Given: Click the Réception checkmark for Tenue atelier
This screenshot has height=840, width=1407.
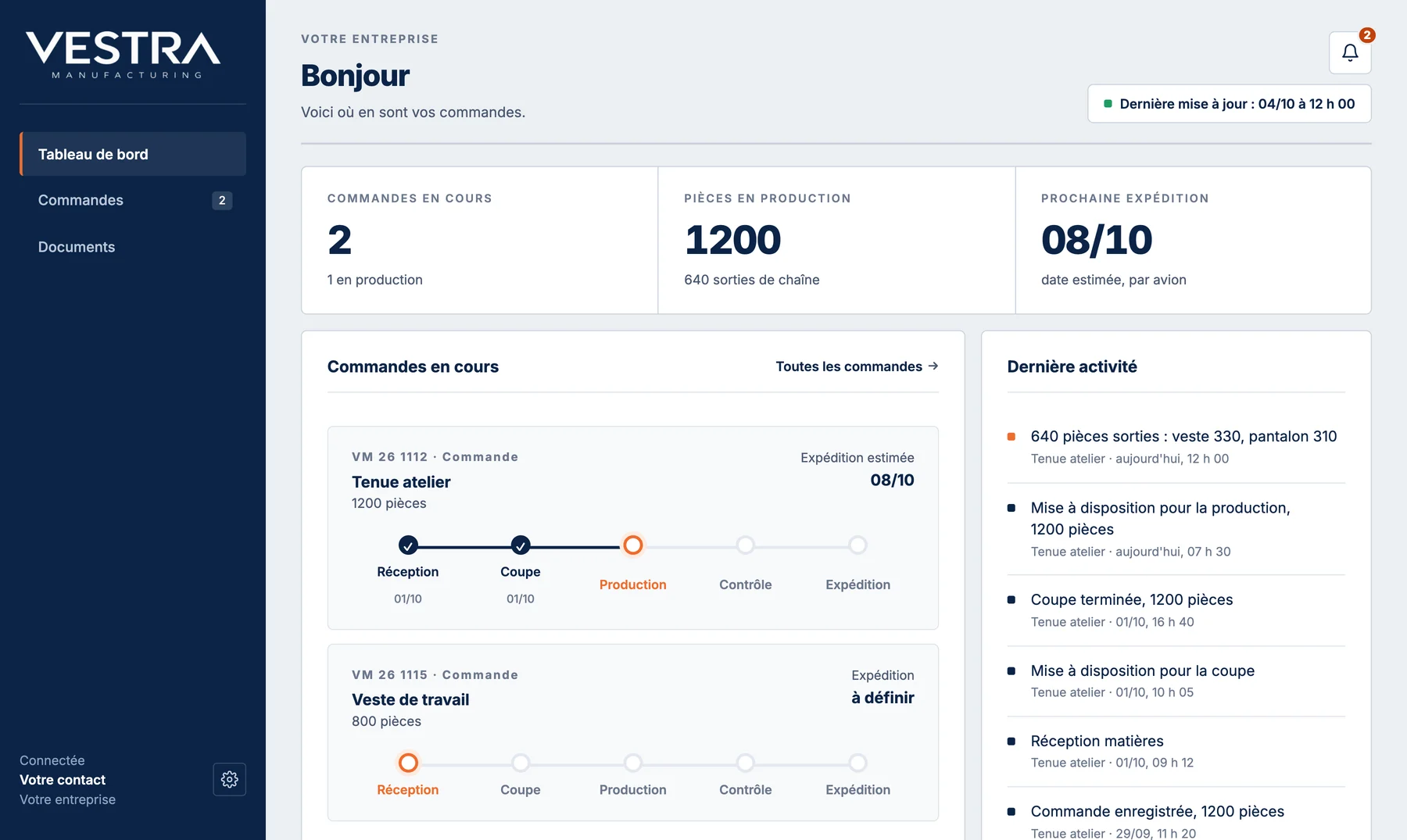Looking at the screenshot, I should (408, 545).
